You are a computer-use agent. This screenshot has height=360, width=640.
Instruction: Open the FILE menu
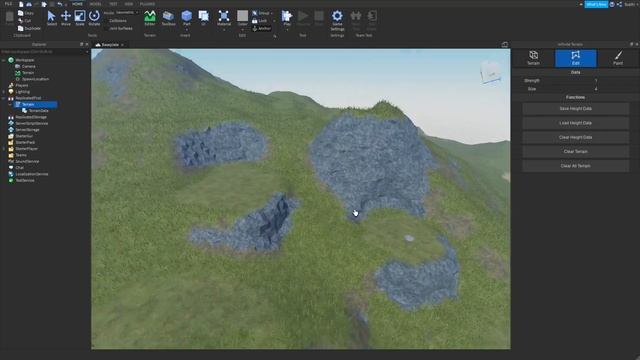click(x=8, y=4)
